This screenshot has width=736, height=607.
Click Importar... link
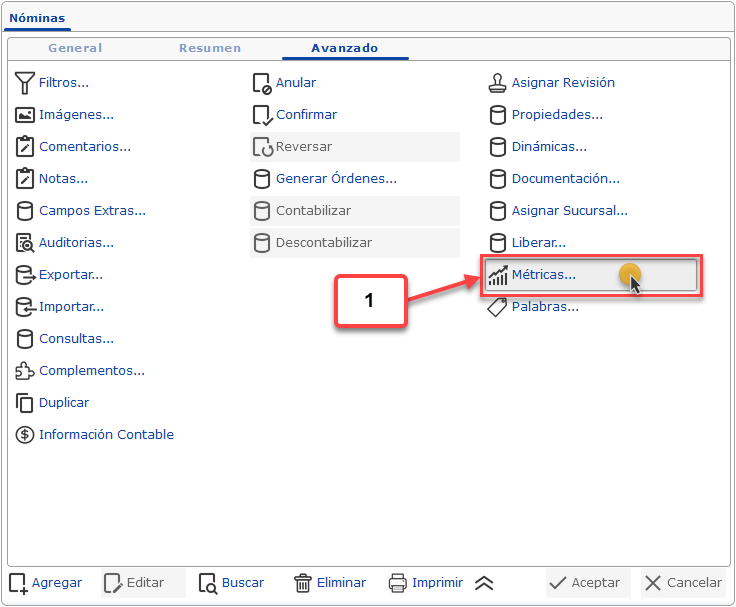[71, 307]
